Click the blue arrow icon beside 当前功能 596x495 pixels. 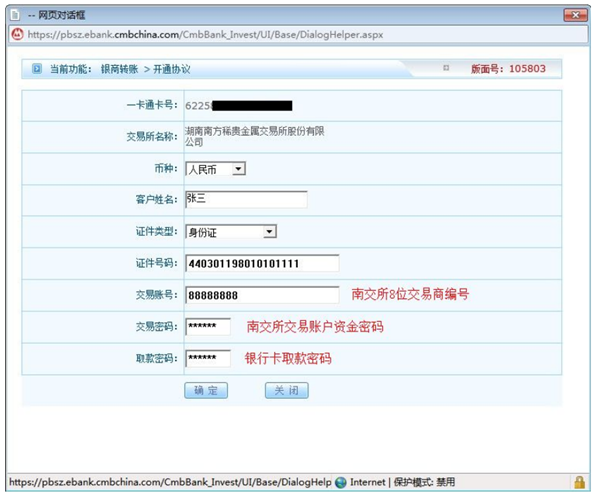37,69
